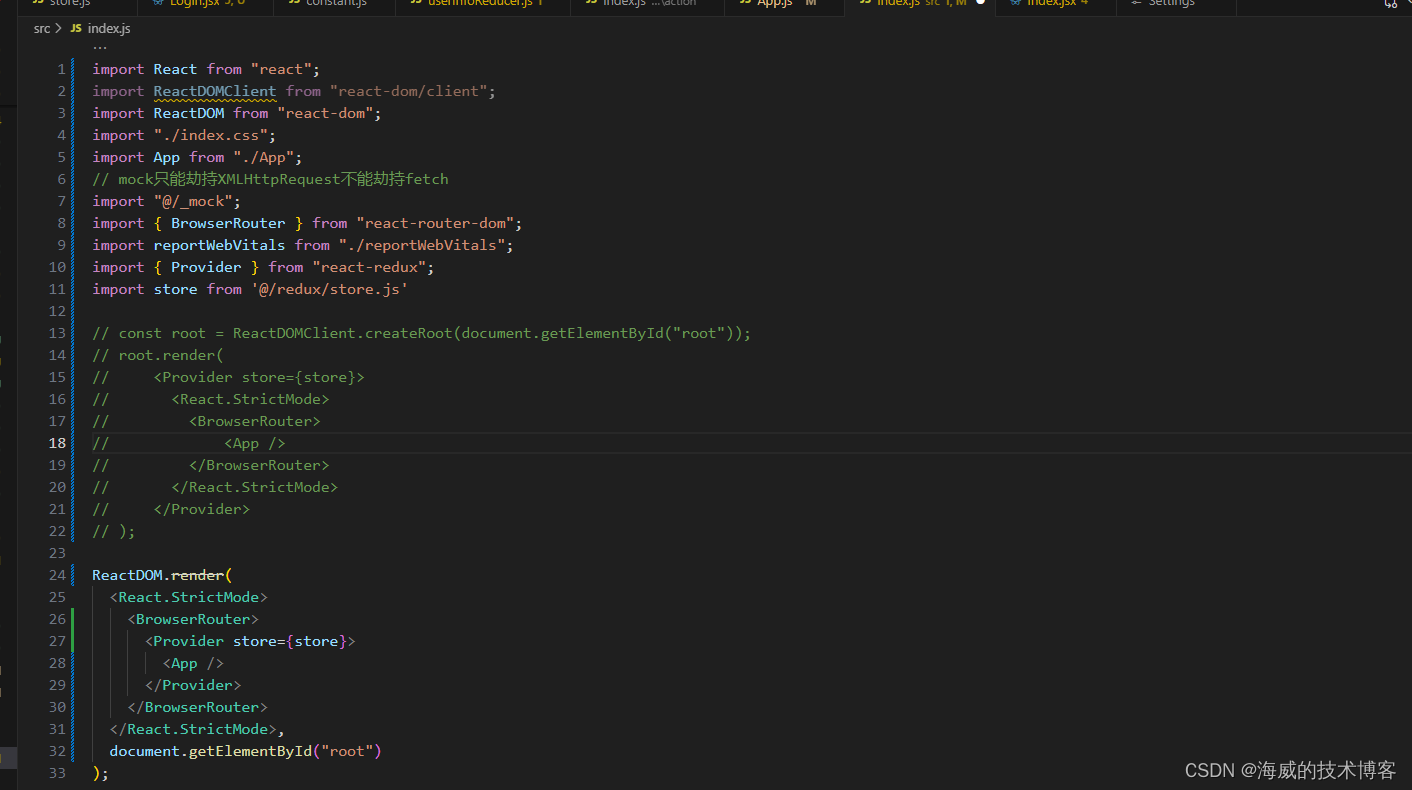This screenshot has height=790, width=1412.
Task: Open the Login.jsx editor tab
Action: pyautogui.click(x=195, y=4)
